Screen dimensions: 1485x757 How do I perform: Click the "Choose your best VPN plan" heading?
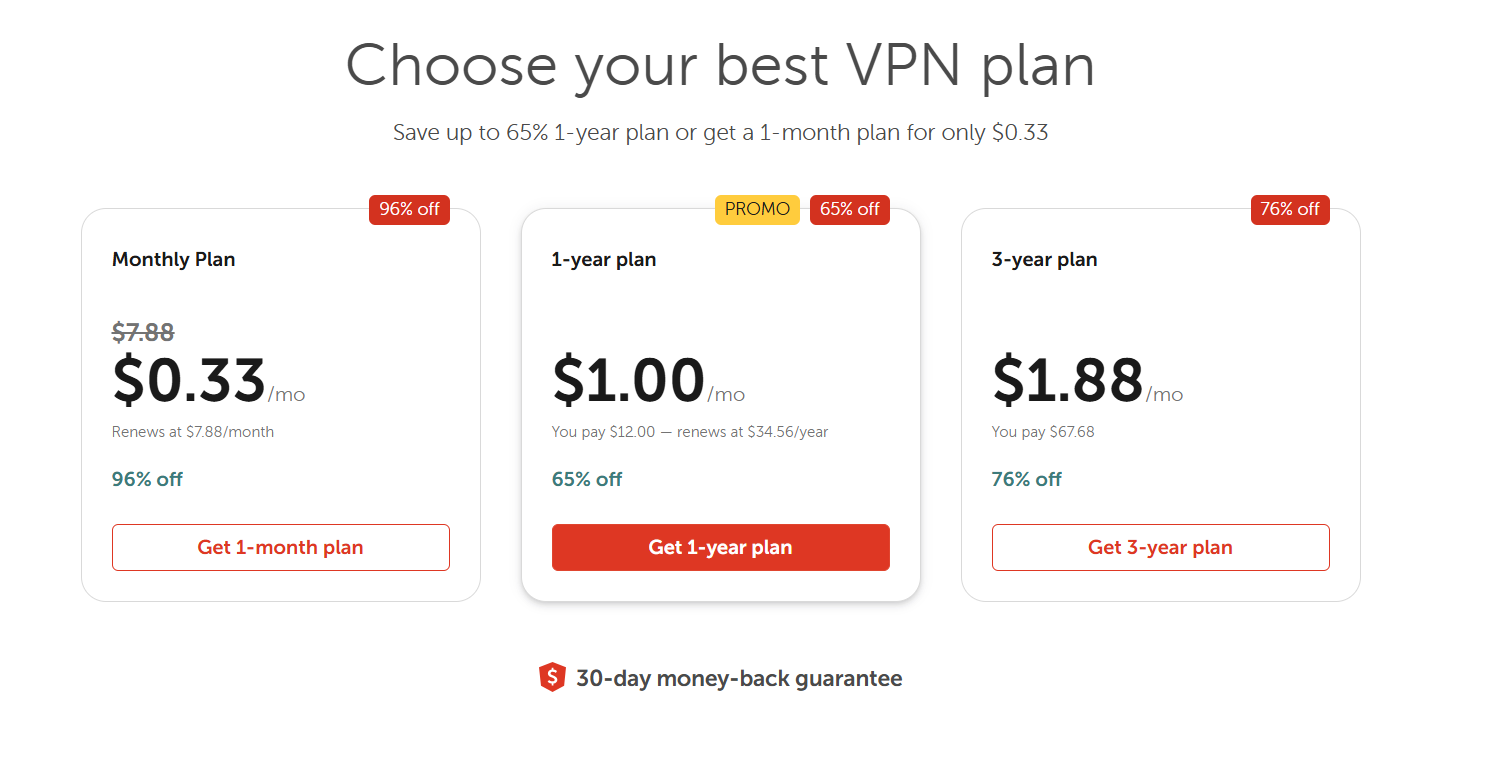(720, 66)
